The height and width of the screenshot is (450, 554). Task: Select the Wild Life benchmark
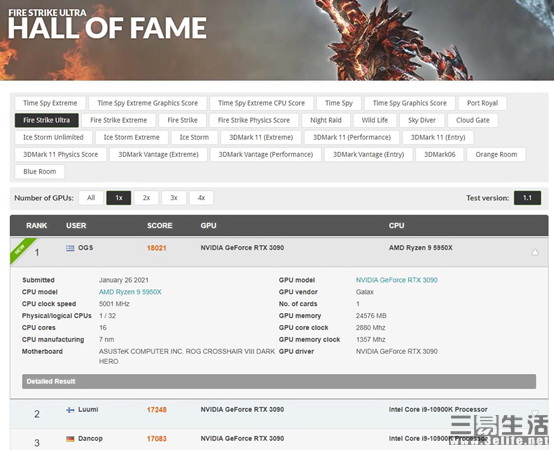click(x=375, y=120)
